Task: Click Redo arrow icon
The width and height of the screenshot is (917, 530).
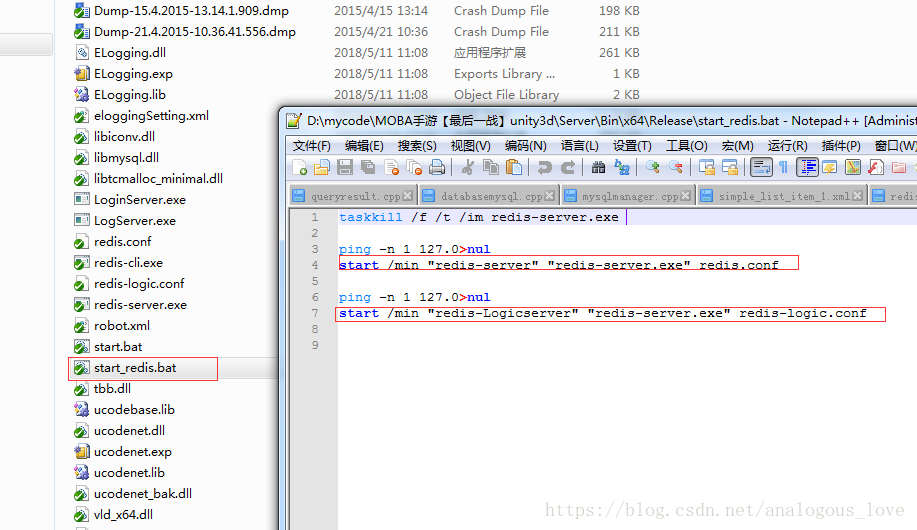Action: coord(568,168)
